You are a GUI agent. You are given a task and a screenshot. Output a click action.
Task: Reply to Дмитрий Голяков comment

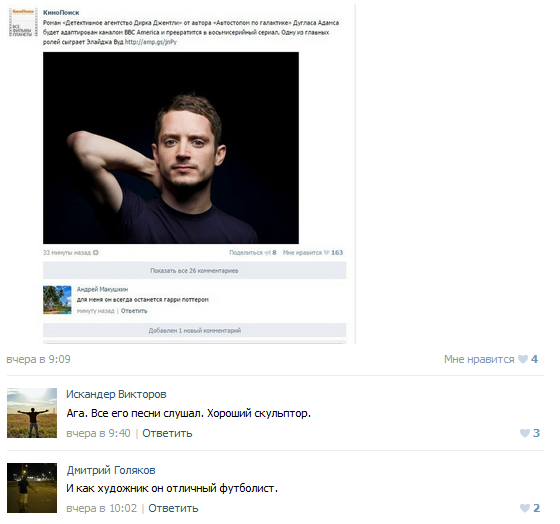click(x=173, y=508)
